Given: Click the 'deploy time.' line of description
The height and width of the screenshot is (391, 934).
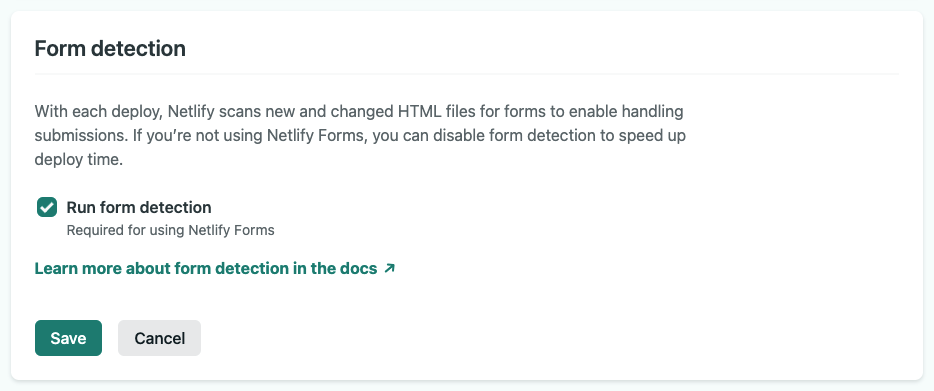Looking at the screenshot, I should pos(79,160).
